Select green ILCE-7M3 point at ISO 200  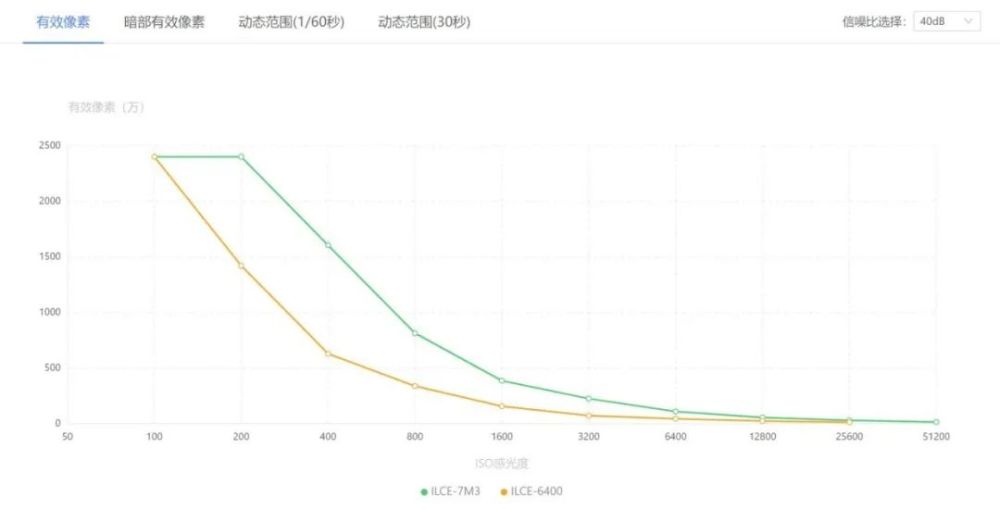pos(241,157)
